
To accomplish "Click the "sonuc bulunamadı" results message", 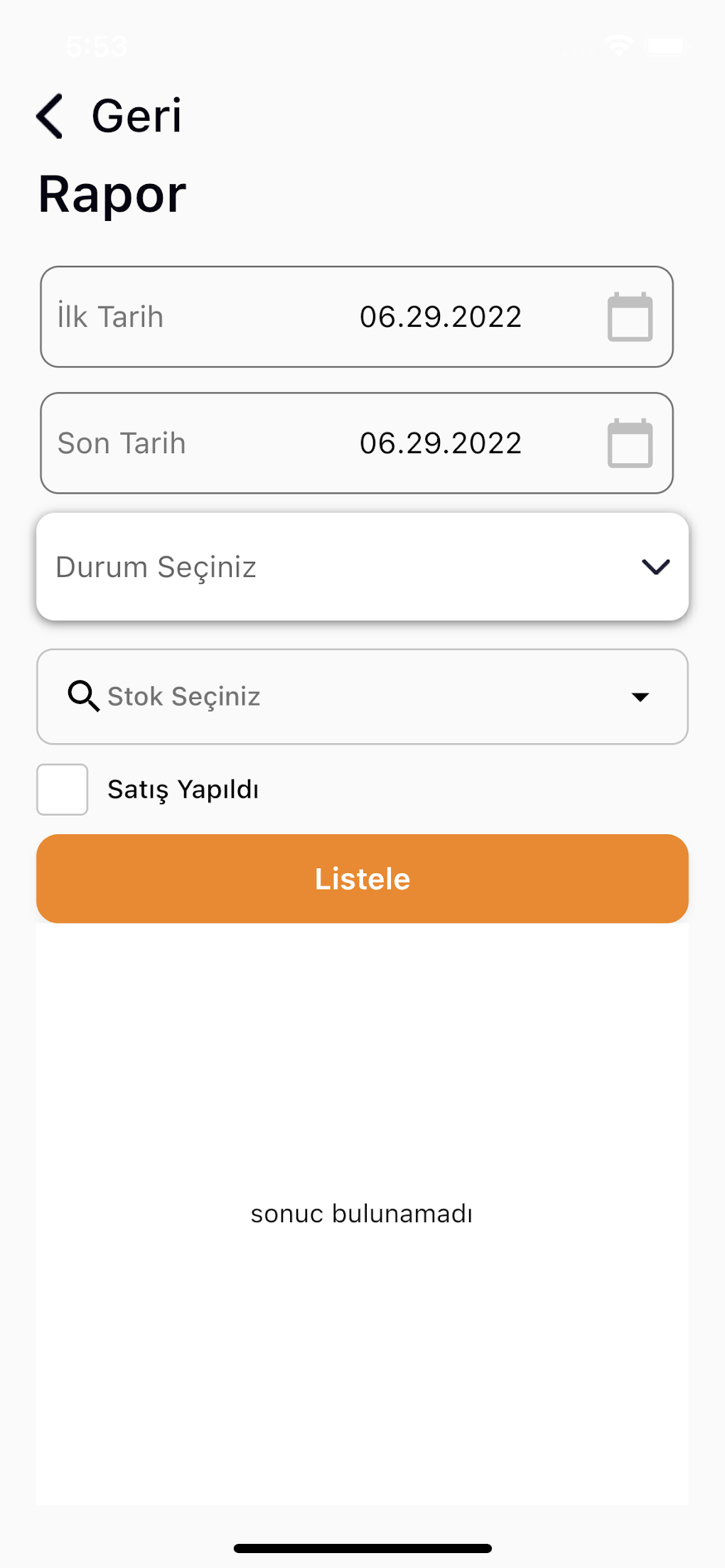I will point(362,1213).
